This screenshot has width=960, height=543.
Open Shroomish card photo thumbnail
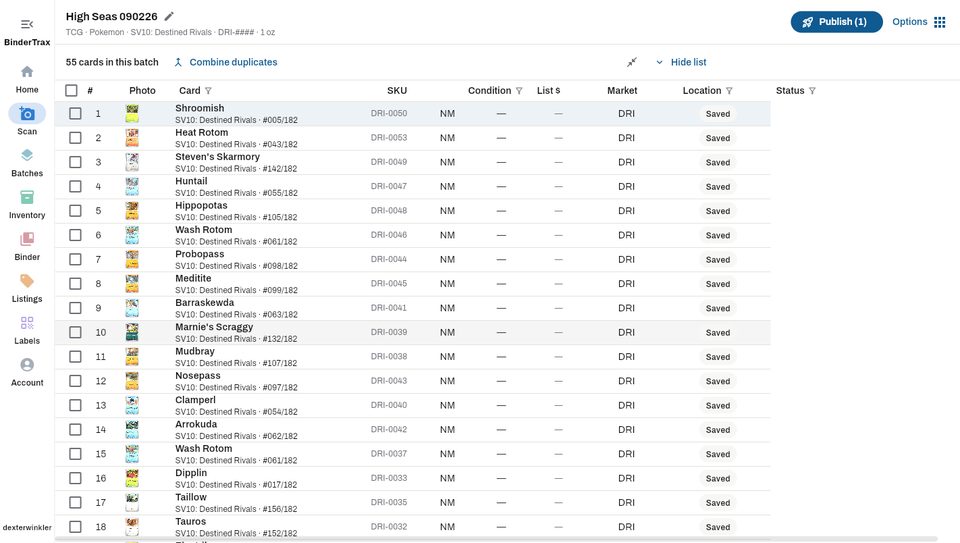(132, 113)
